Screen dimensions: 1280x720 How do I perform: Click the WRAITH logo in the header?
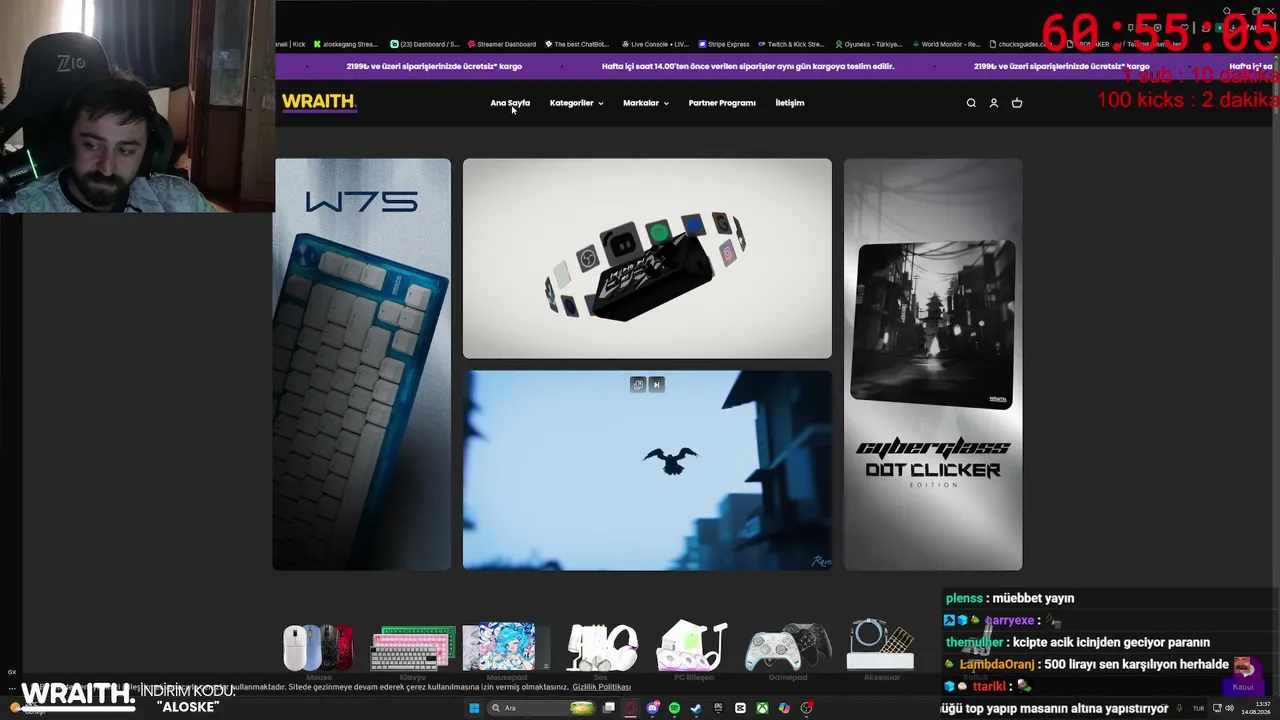click(x=319, y=102)
